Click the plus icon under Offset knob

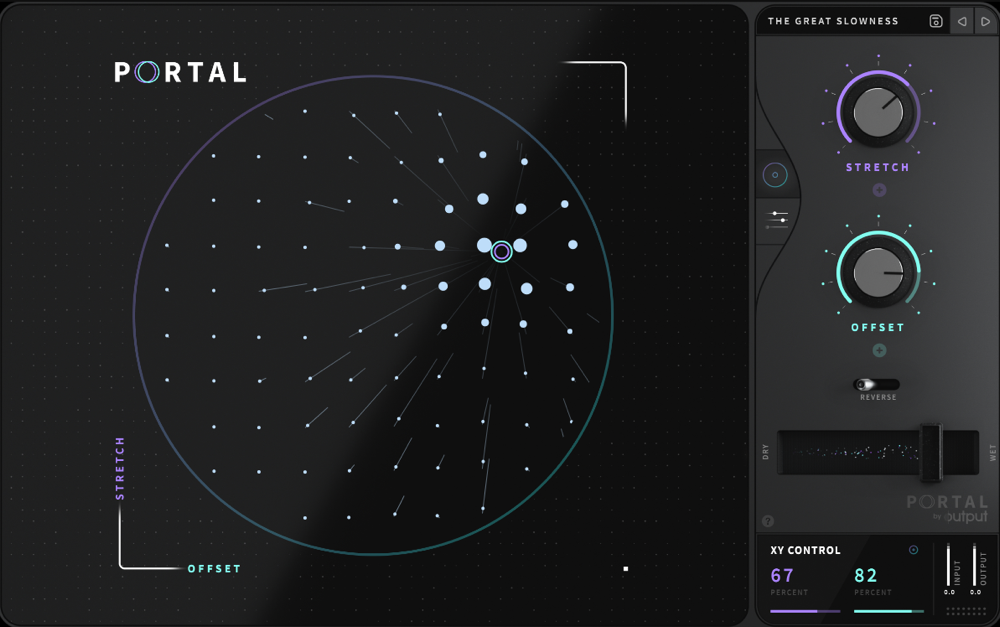879,350
